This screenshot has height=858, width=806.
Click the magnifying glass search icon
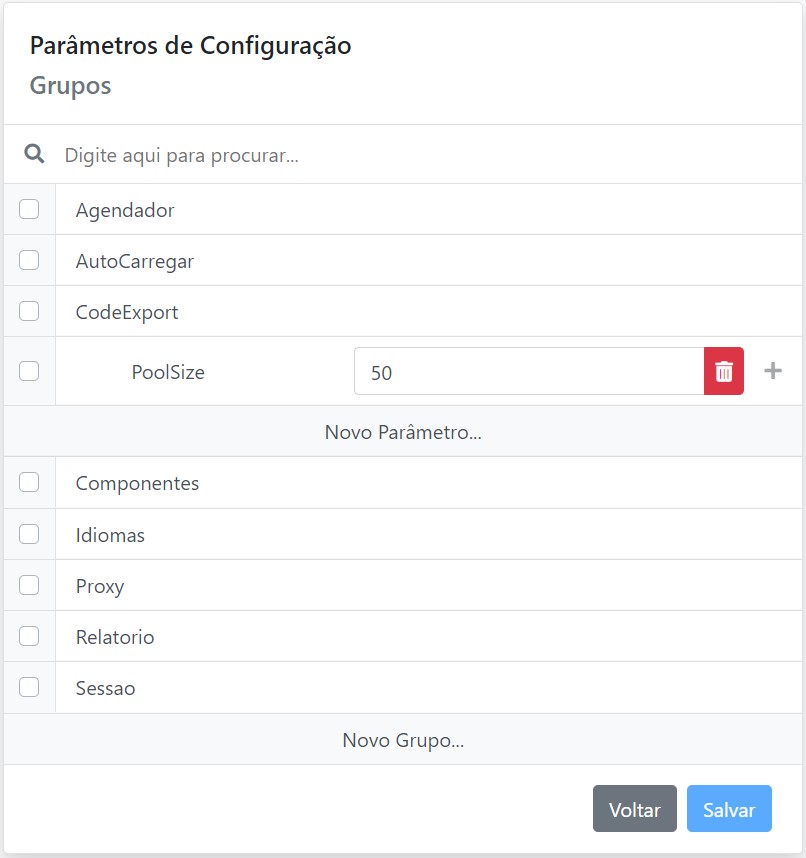pyautogui.click(x=34, y=154)
